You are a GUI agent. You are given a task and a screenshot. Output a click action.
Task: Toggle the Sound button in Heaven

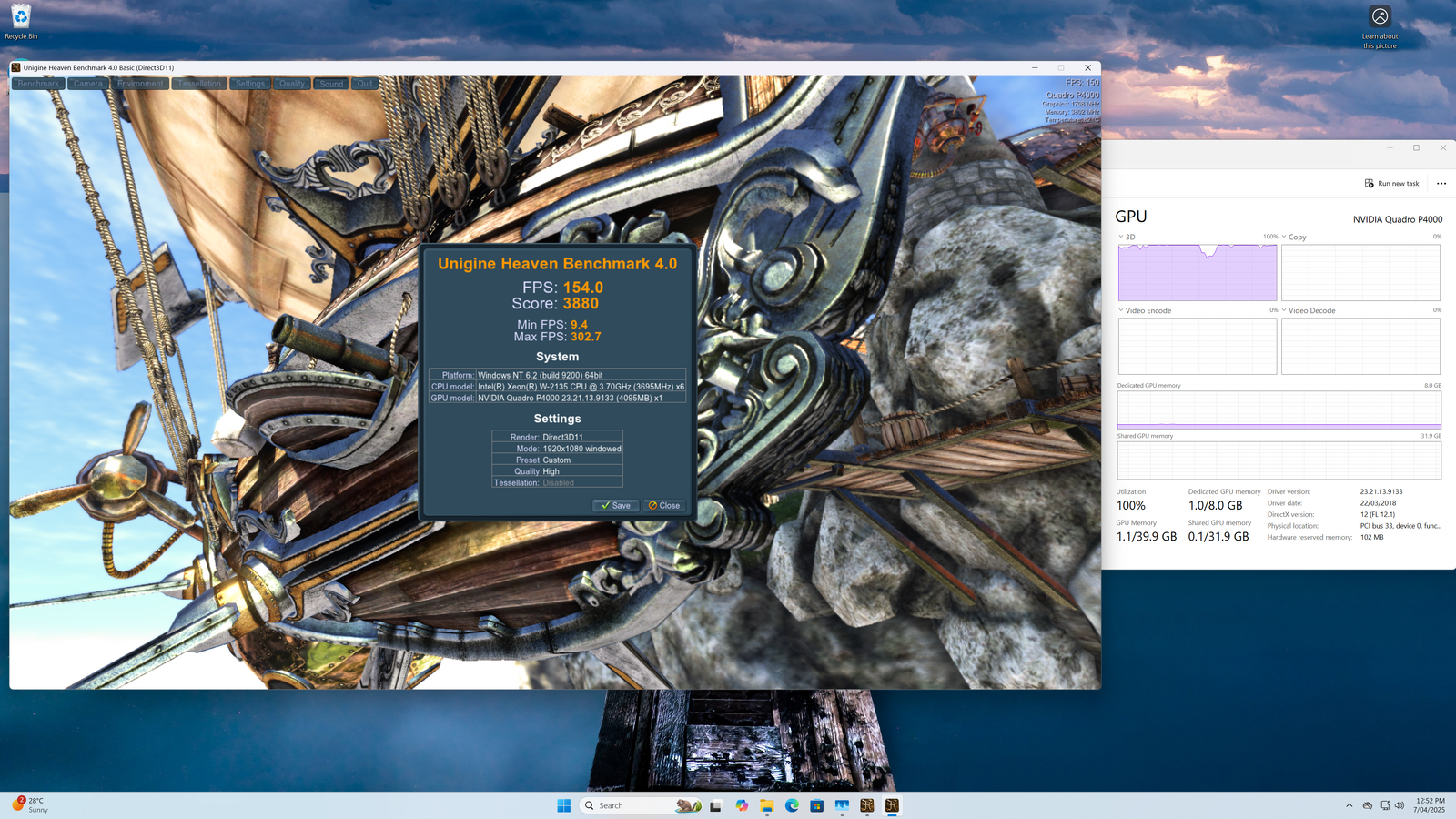[x=331, y=84]
